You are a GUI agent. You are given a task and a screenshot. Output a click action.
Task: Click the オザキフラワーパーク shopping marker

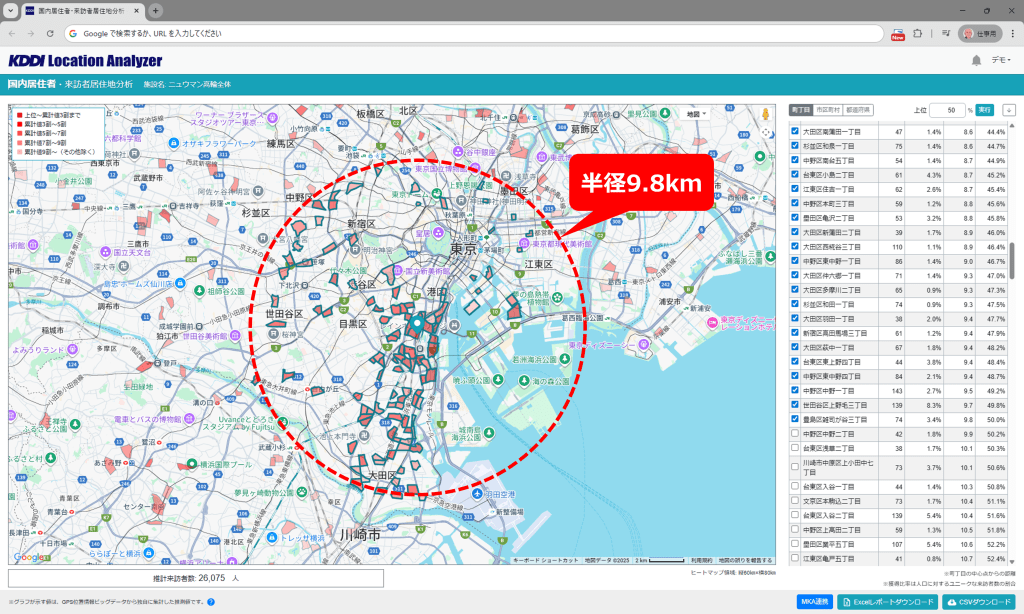pyautogui.click(x=174, y=143)
